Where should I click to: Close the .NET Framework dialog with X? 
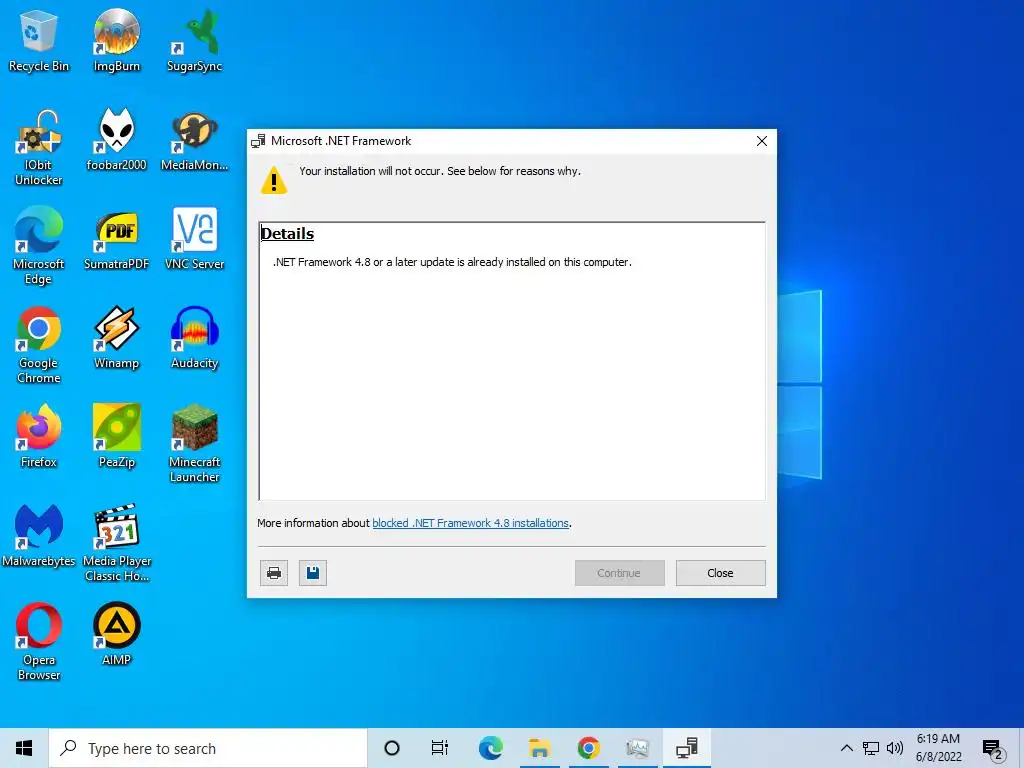761,141
